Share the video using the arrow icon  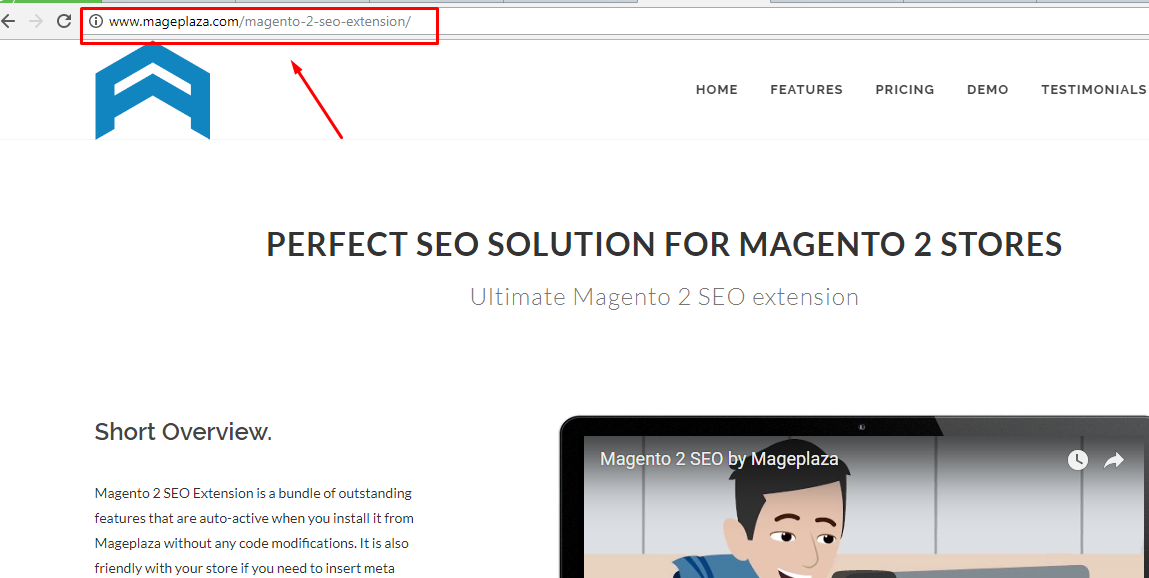click(1114, 460)
